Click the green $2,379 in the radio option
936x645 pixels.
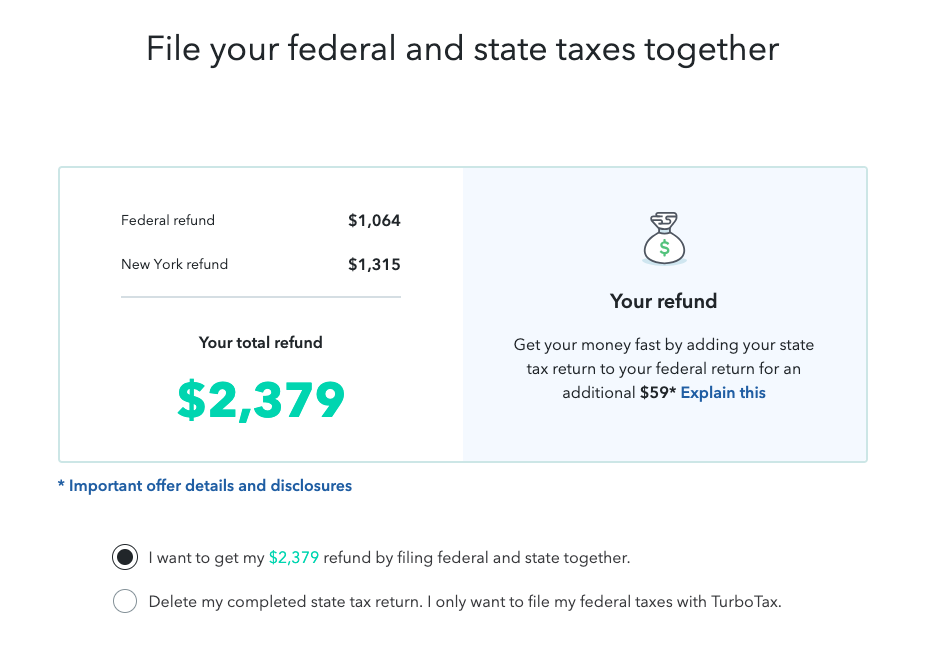[x=294, y=557]
